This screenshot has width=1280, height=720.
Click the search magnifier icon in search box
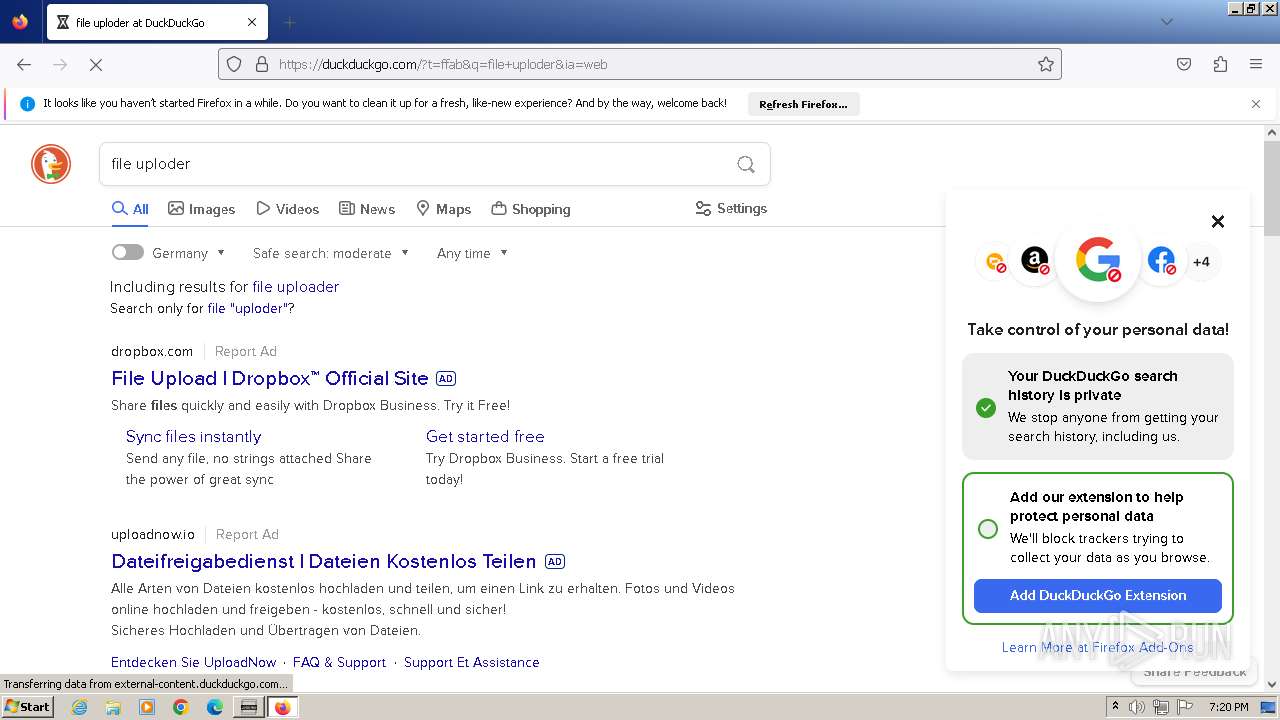coord(746,164)
